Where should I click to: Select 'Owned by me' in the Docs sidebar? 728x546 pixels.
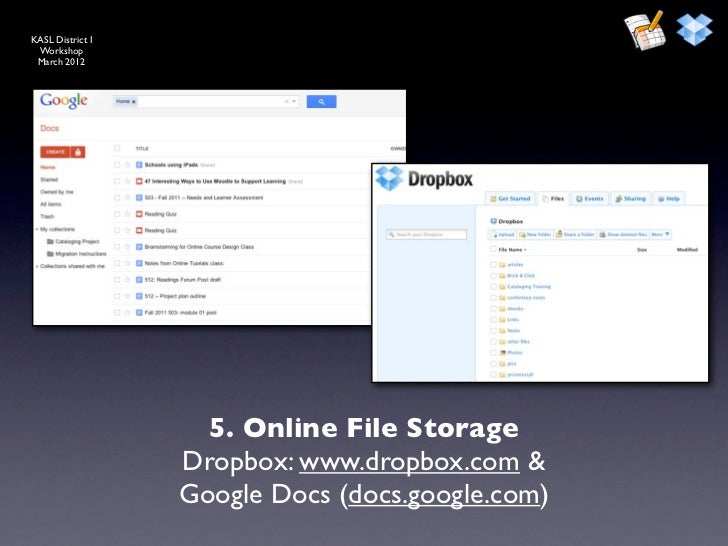pos(57,192)
